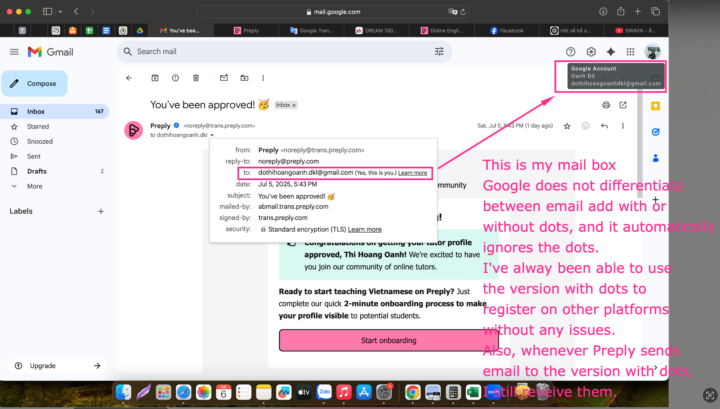Move email to folder icon
720x409 pixels.
244,78
